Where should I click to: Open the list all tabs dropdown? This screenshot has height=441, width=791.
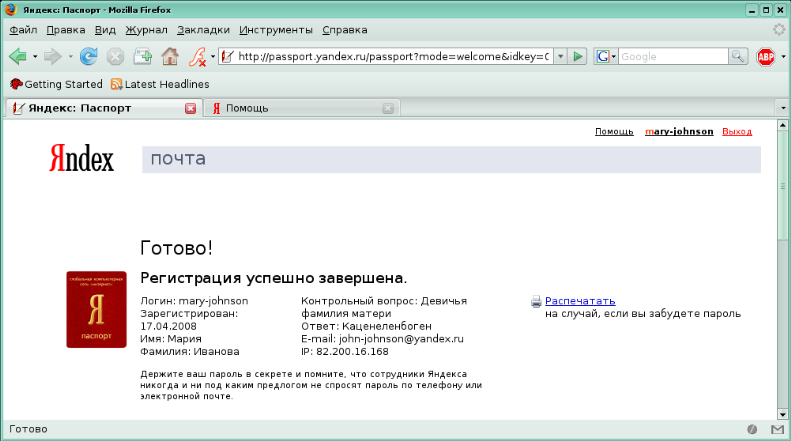pyautogui.click(x=783, y=108)
